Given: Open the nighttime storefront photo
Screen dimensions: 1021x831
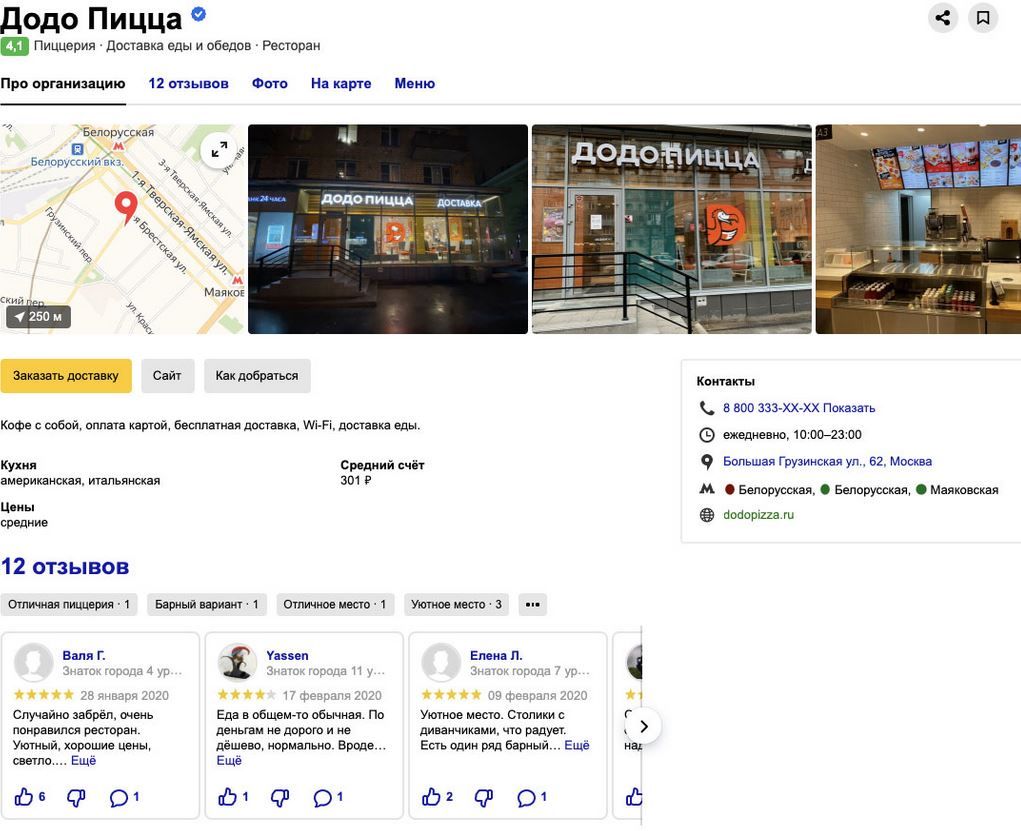Looking at the screenshot, I should tap(387, 229).
